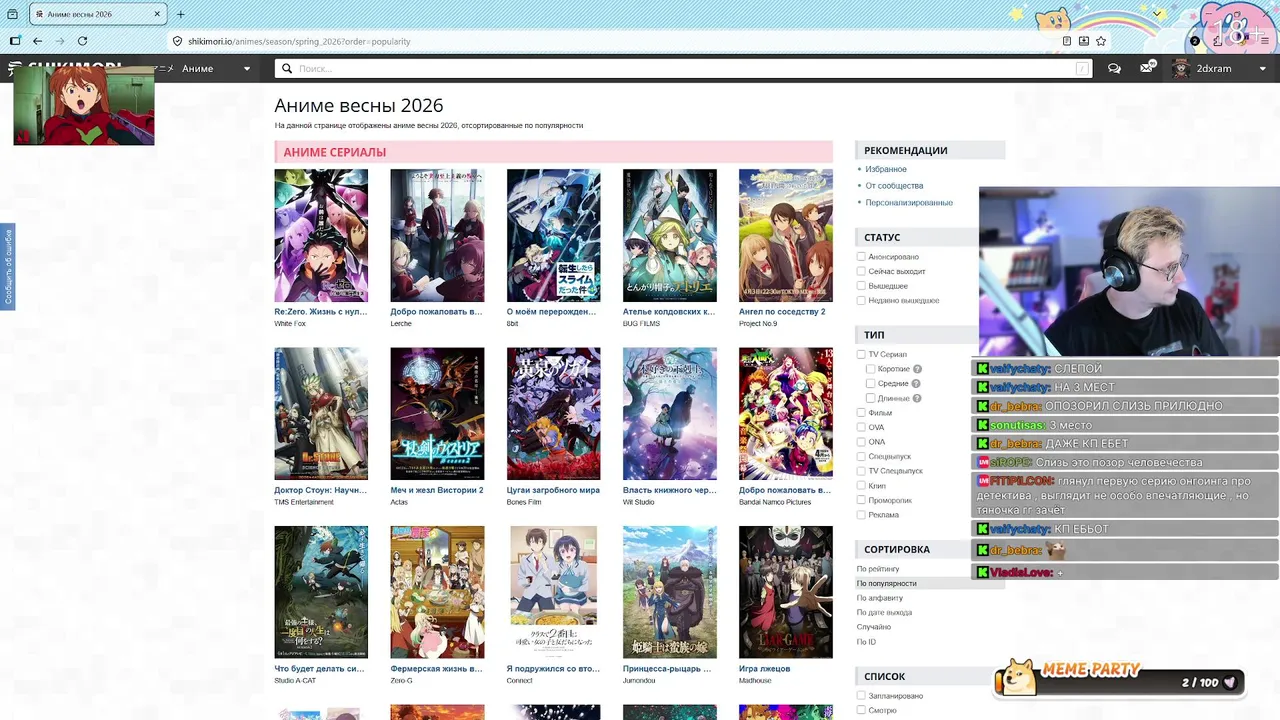This screenshot has width=1280, height=720.
Task: Show help for Длинные type
Action: [x=918, y=398]
